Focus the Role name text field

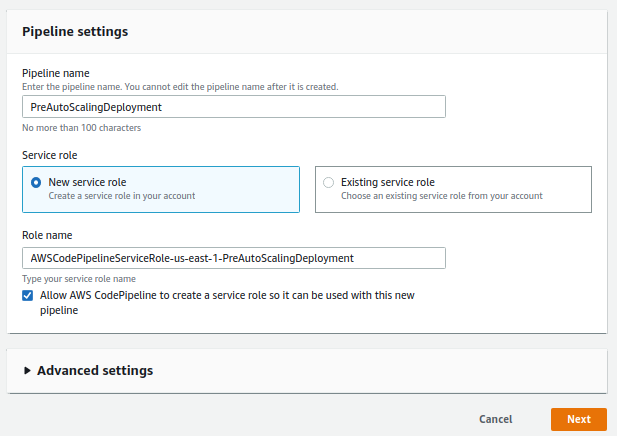[x=233, y=258]
